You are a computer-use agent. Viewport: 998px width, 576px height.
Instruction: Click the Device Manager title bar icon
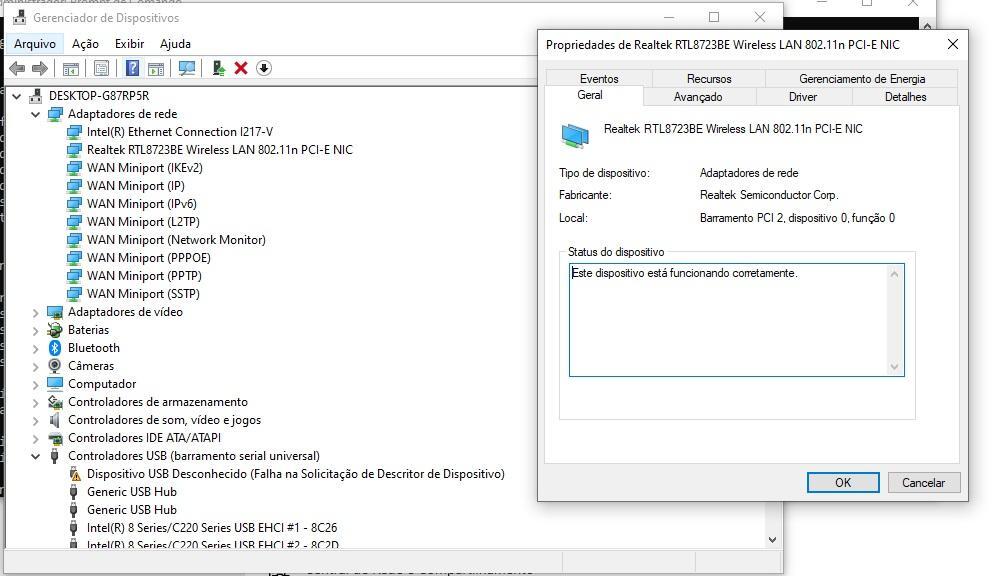(x=20, y=17)
